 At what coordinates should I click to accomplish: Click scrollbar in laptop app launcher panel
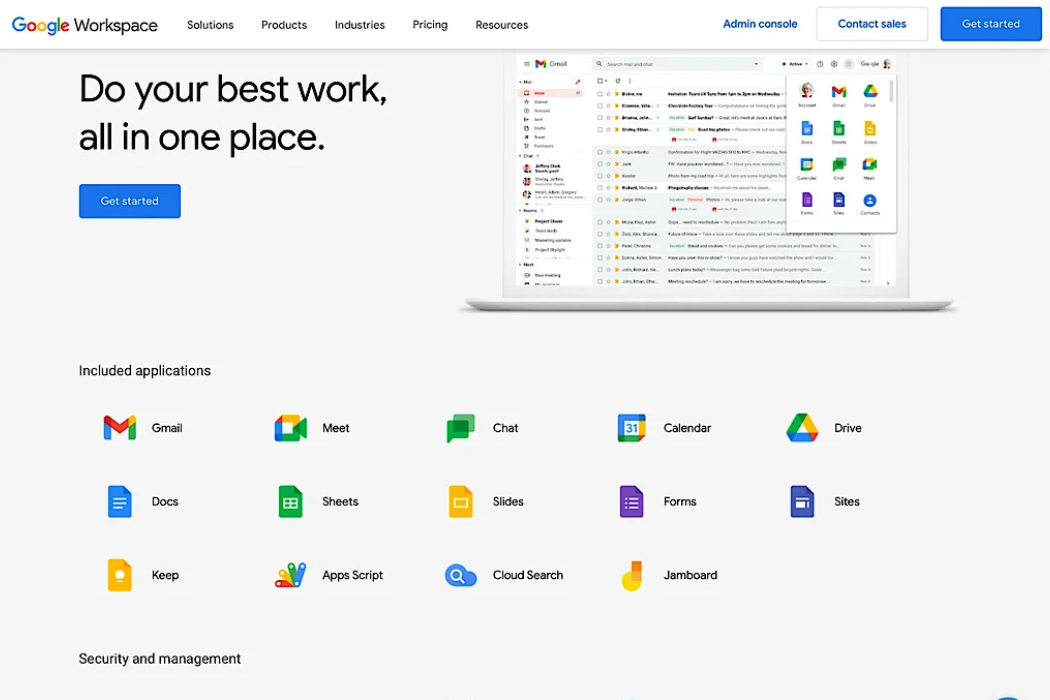click(x=891, y=90)
